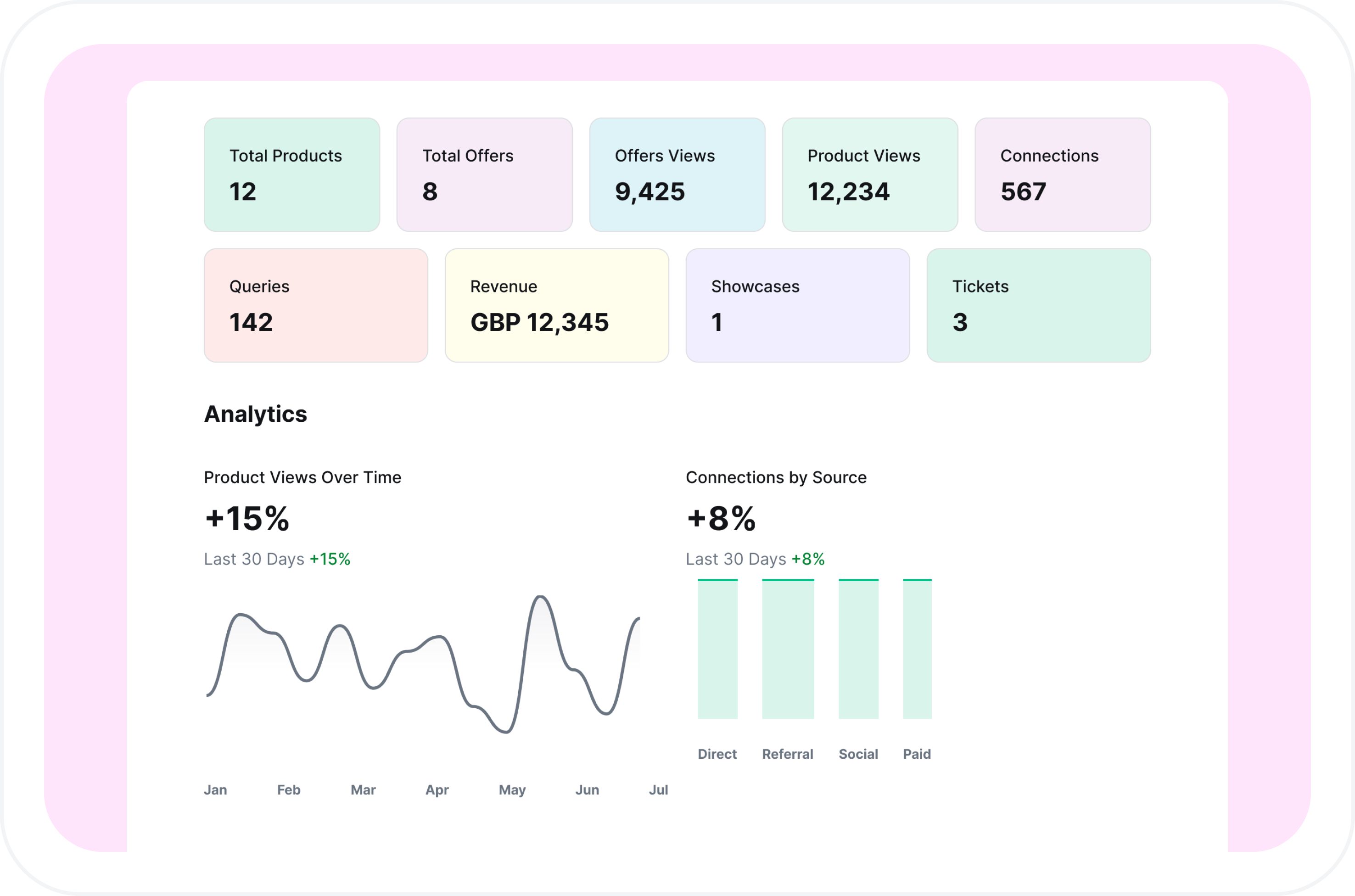
Task: Select the Paid bar in chart
Action: pos(917,649)
